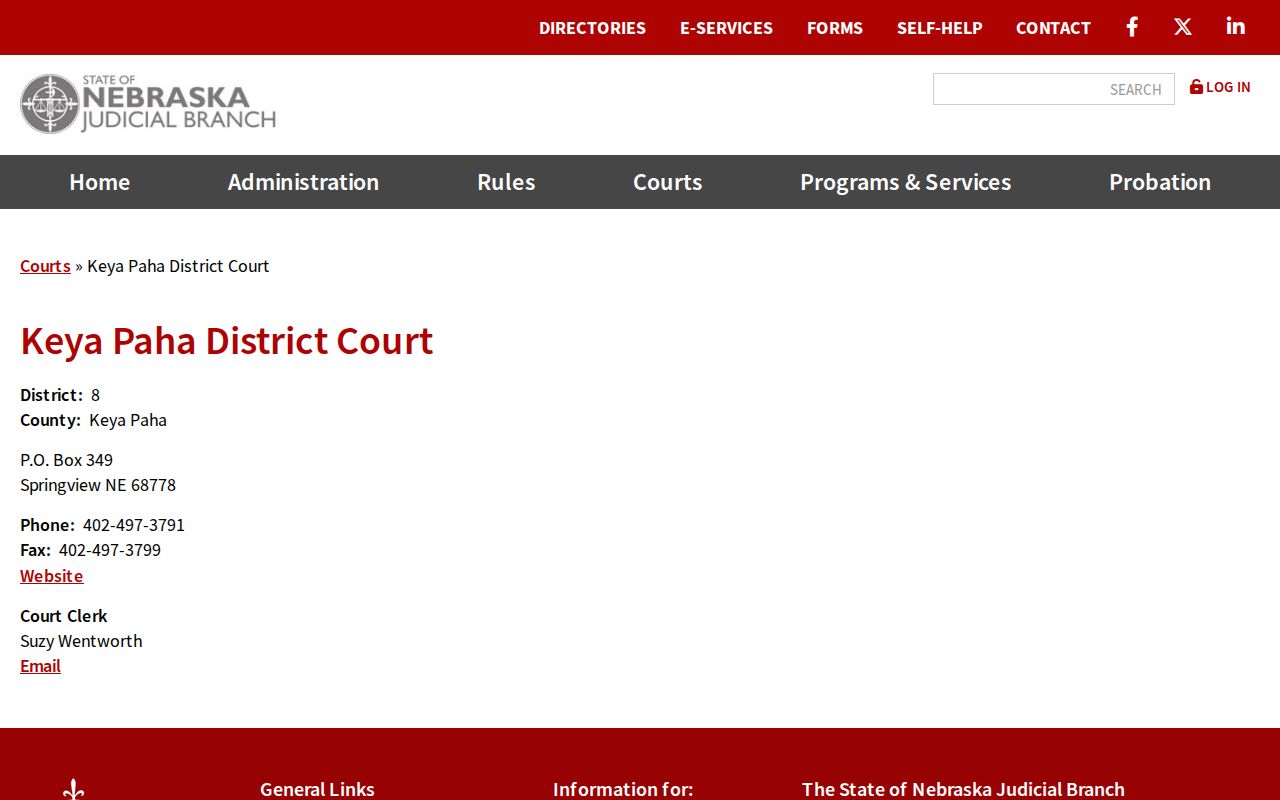
Task: Select the fax number 402-497-3799
Action: pyautogui.click(x=110, y=550)
